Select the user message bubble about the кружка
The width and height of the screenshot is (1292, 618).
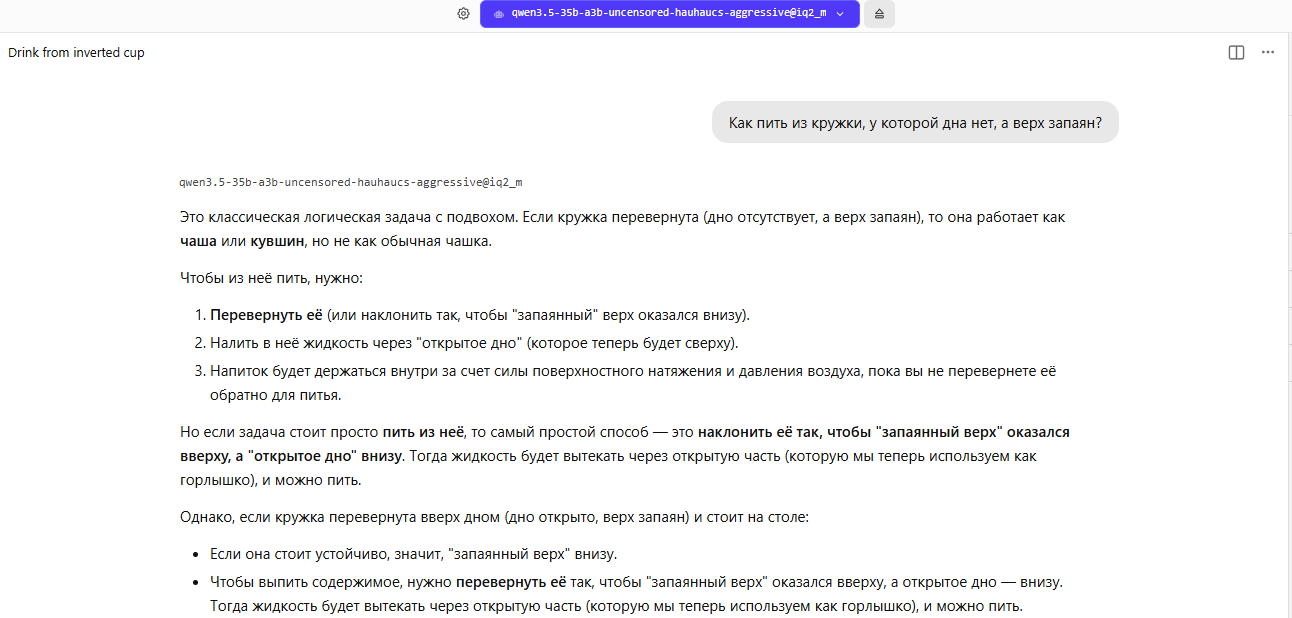pos(915,123)
